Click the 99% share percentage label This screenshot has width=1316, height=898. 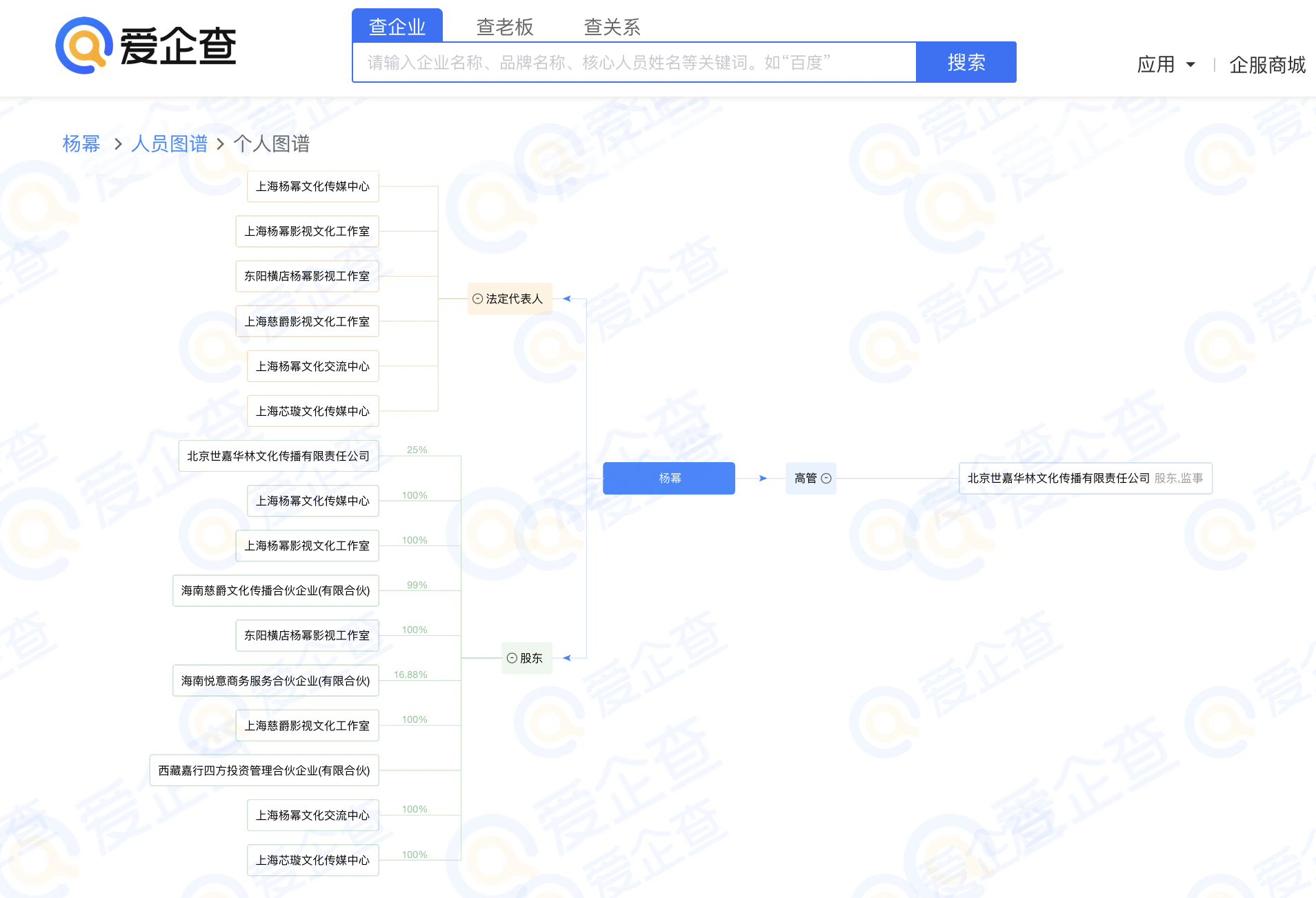click(x=417, y=585)
